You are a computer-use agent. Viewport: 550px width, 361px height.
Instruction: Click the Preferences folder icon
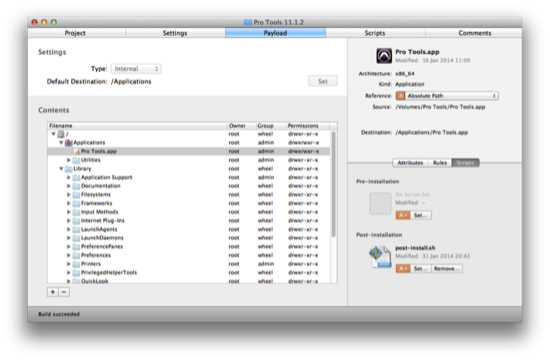[x=76, y=255]
